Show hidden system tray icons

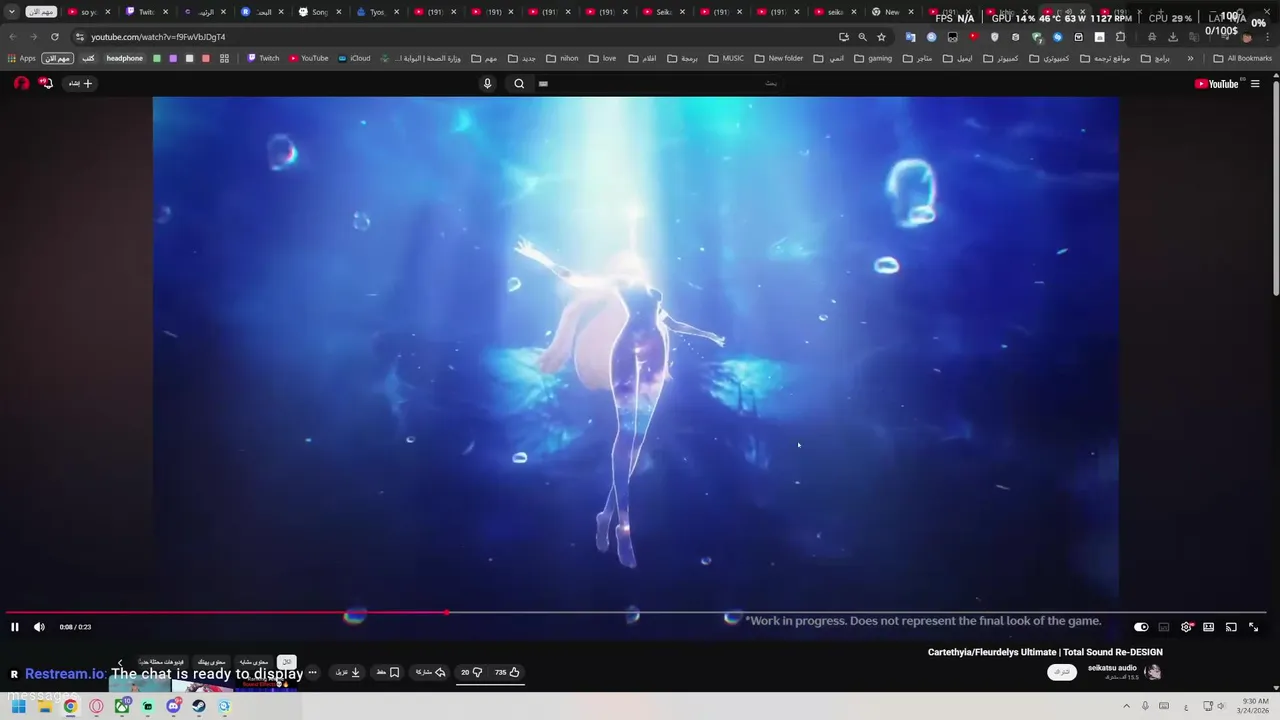point(1127,706)
